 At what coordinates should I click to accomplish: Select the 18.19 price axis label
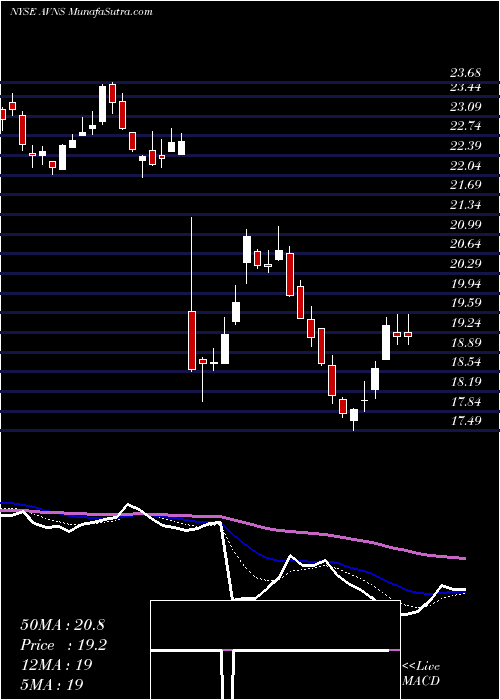pos(466,382)
